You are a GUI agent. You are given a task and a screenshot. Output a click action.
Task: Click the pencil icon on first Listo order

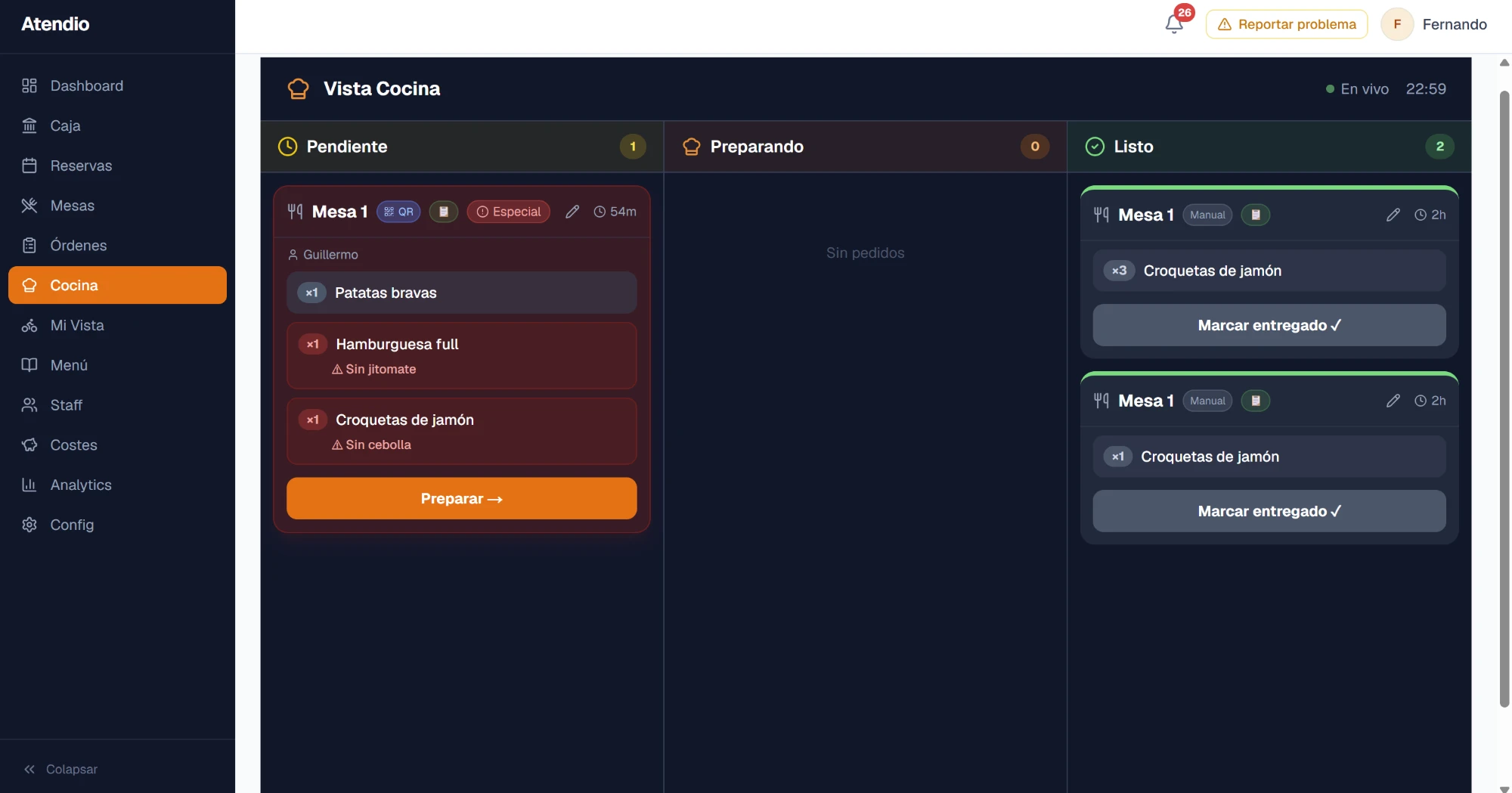point(1393,215)
